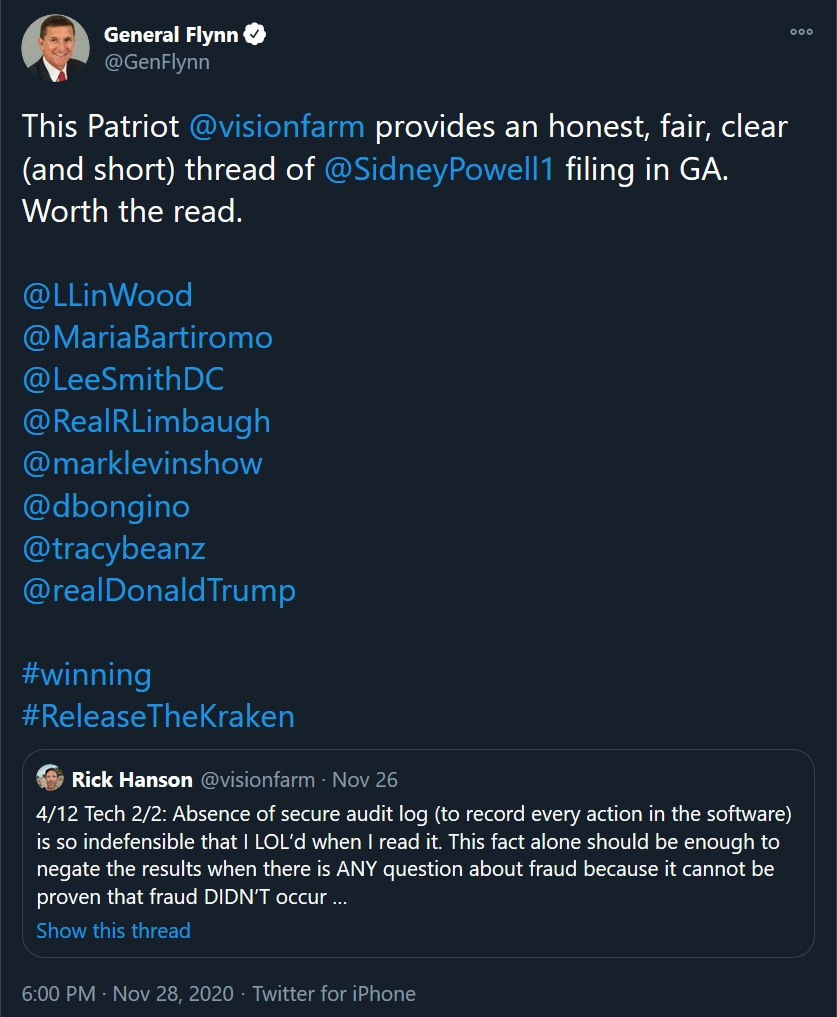Open the #winning hashtag
The height and width of the screenshot is (1017, 837).
tap(86, 674)
